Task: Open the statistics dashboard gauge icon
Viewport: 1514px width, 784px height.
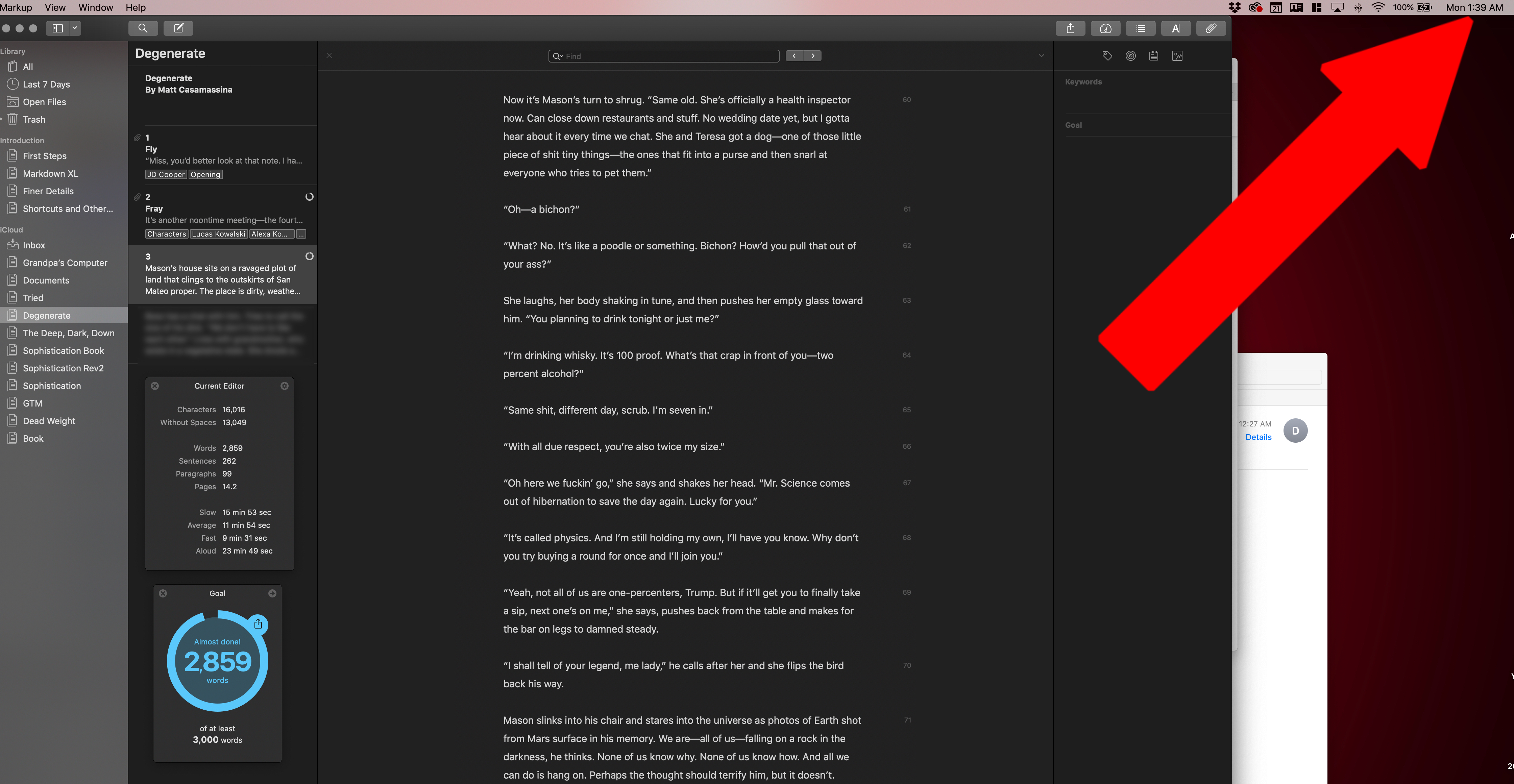Action: click(x=1105, y=28)
